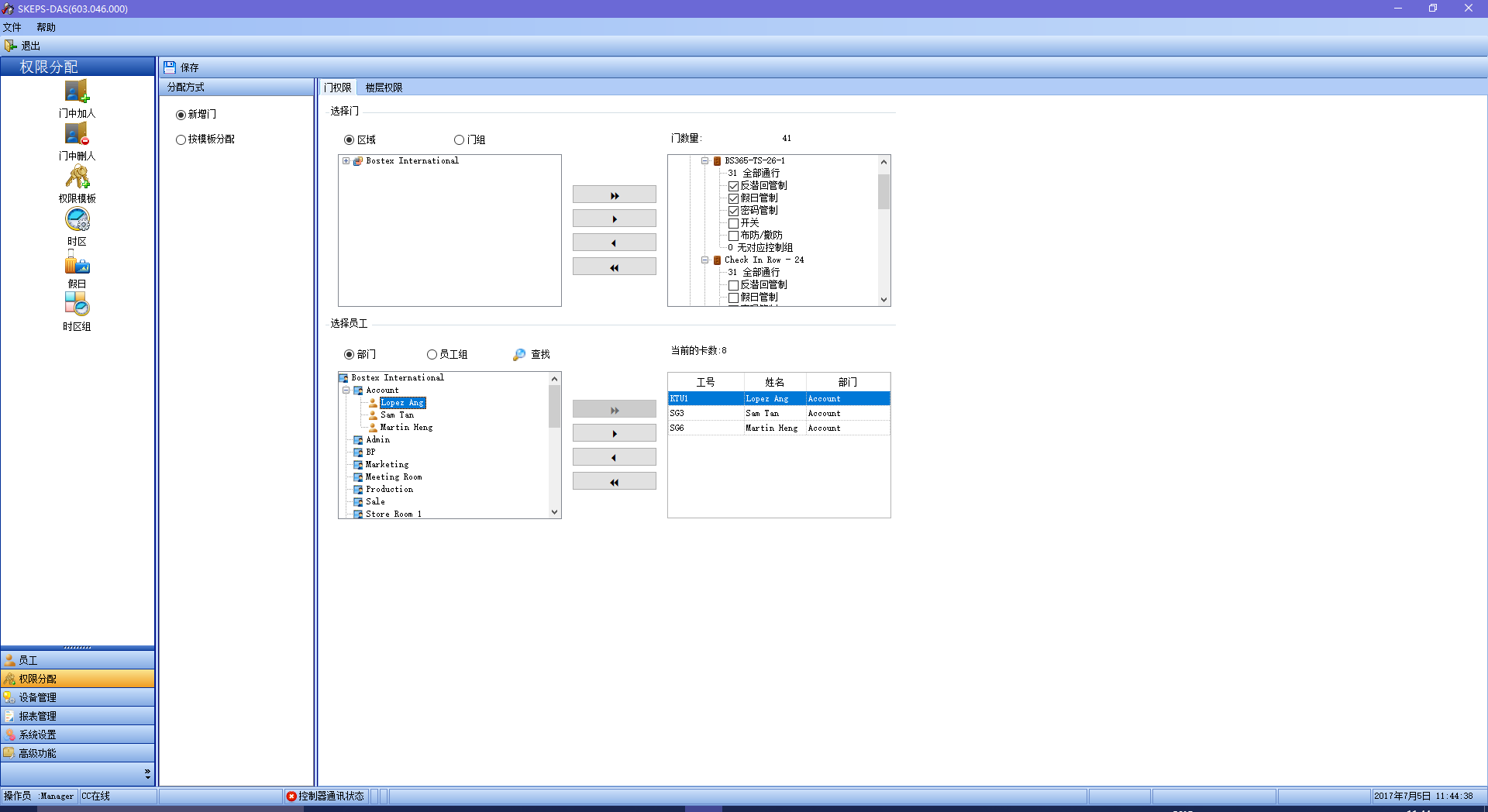This screenshot has width=1488, height=812.
Task: Expand the Bostex International area node
Action: (346, 161)
